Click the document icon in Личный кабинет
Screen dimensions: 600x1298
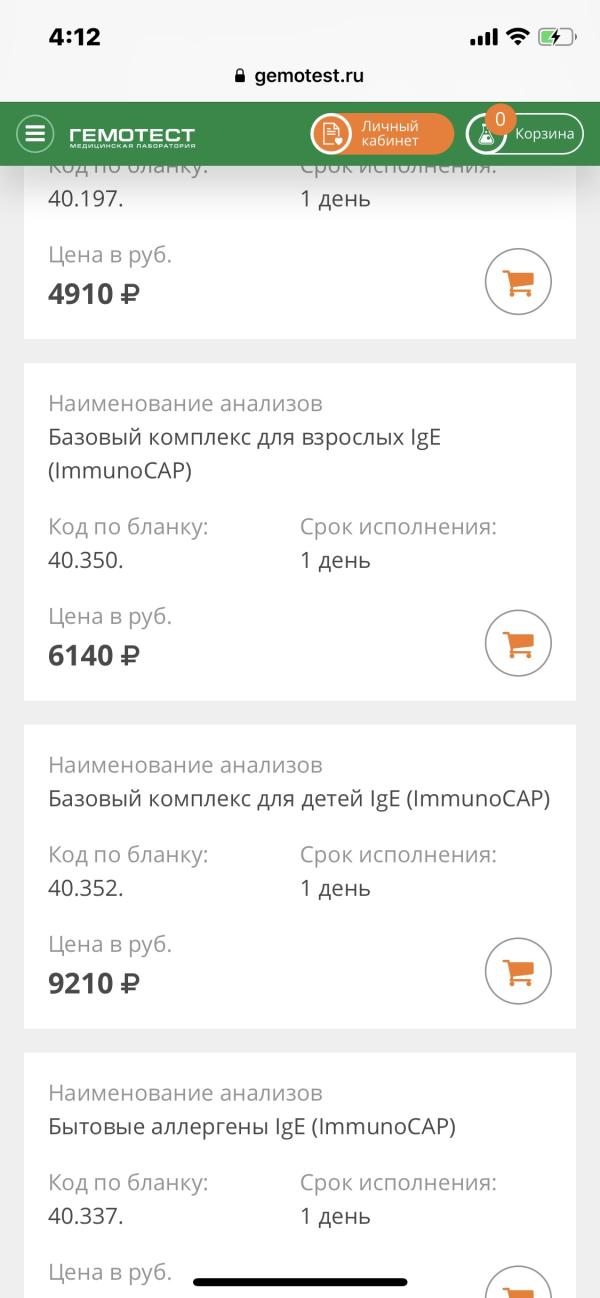pos(331,134)
